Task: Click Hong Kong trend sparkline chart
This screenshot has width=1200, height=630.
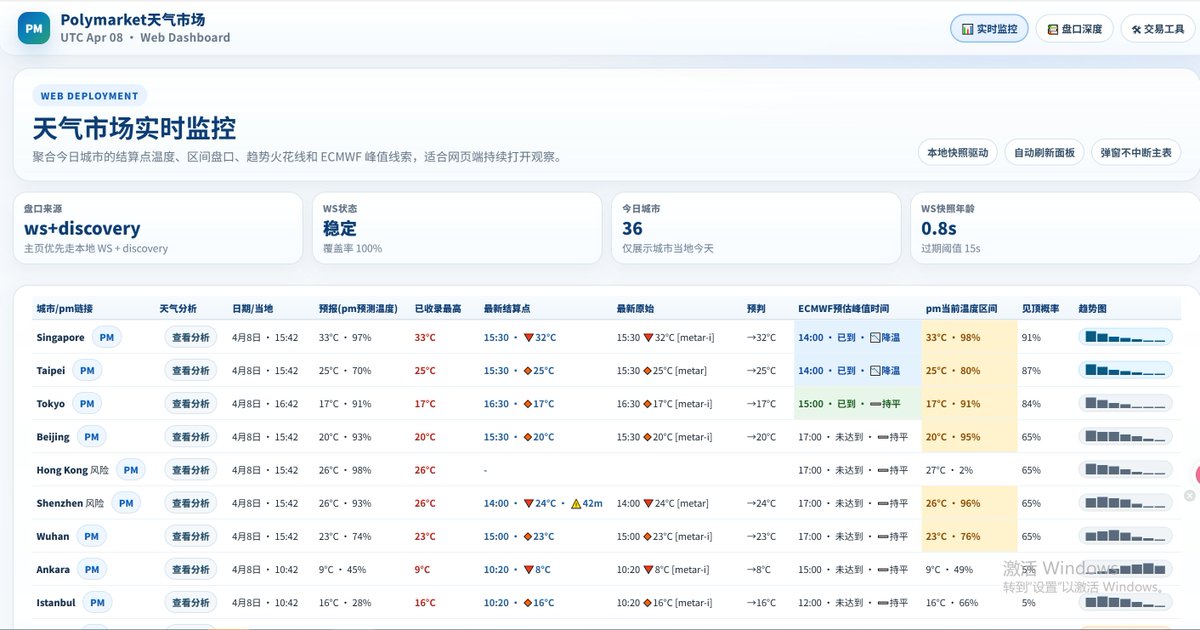Action: [1125, 470]
